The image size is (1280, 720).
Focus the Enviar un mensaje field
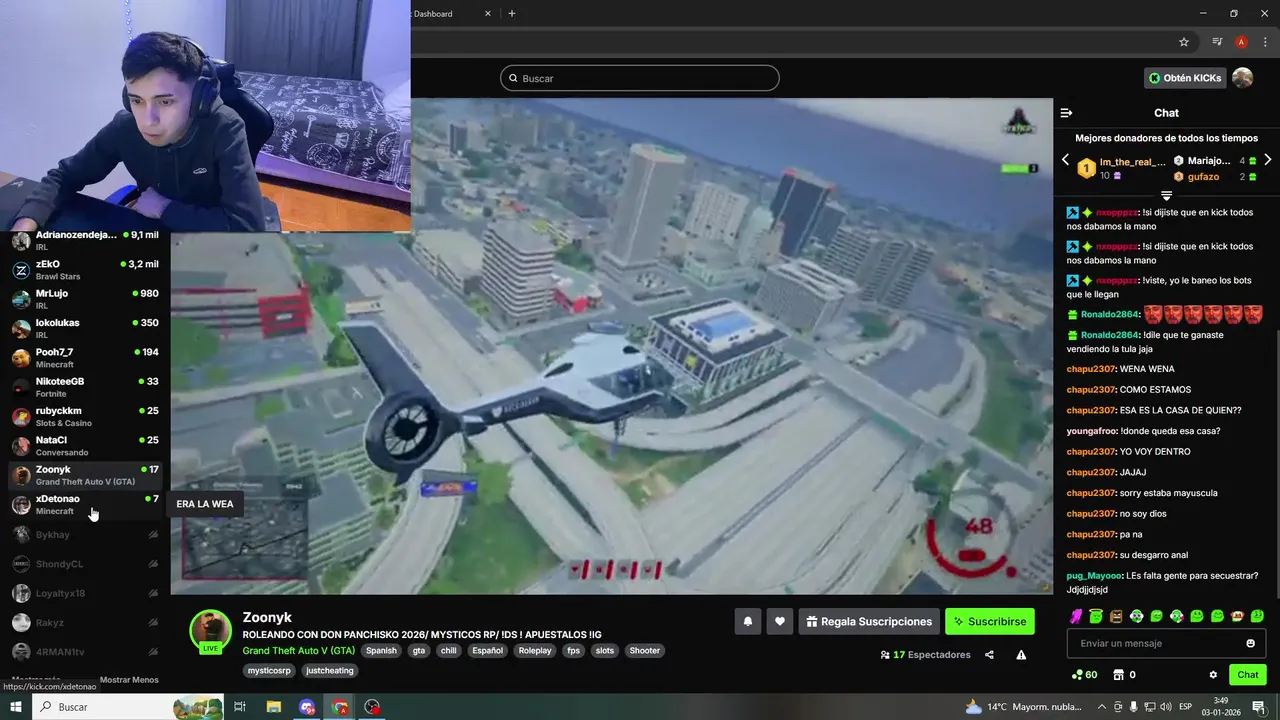point(1166,643)
